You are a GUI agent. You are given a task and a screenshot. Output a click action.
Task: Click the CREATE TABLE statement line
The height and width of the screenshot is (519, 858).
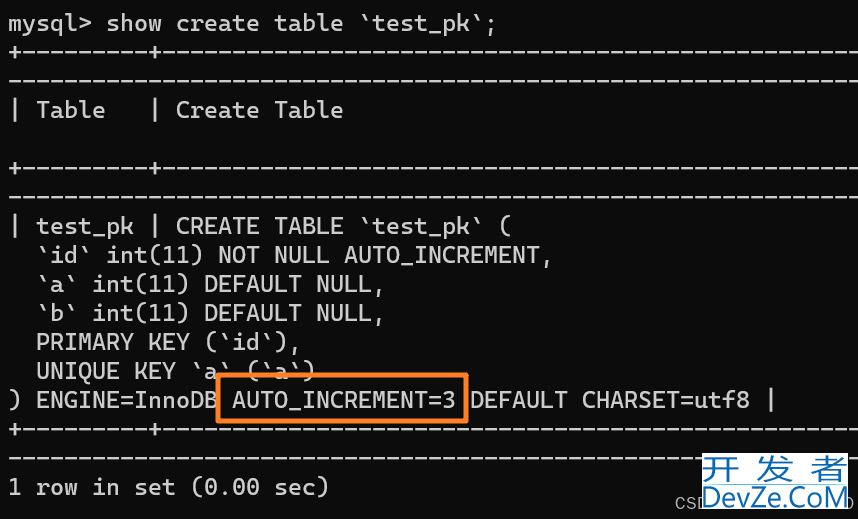pyautogui.click(x=344, y=227)
